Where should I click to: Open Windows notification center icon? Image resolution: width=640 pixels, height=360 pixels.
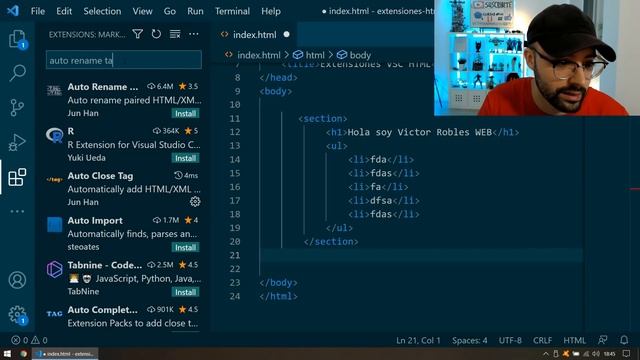tap(627, 354)
